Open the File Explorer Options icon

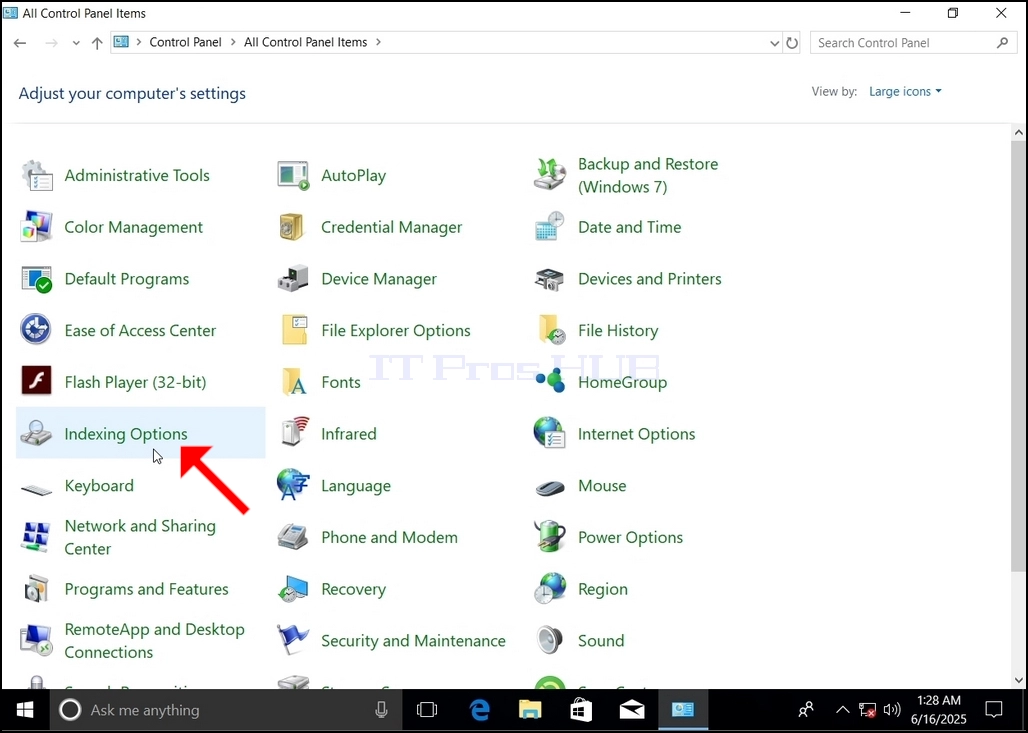(293, 330)
